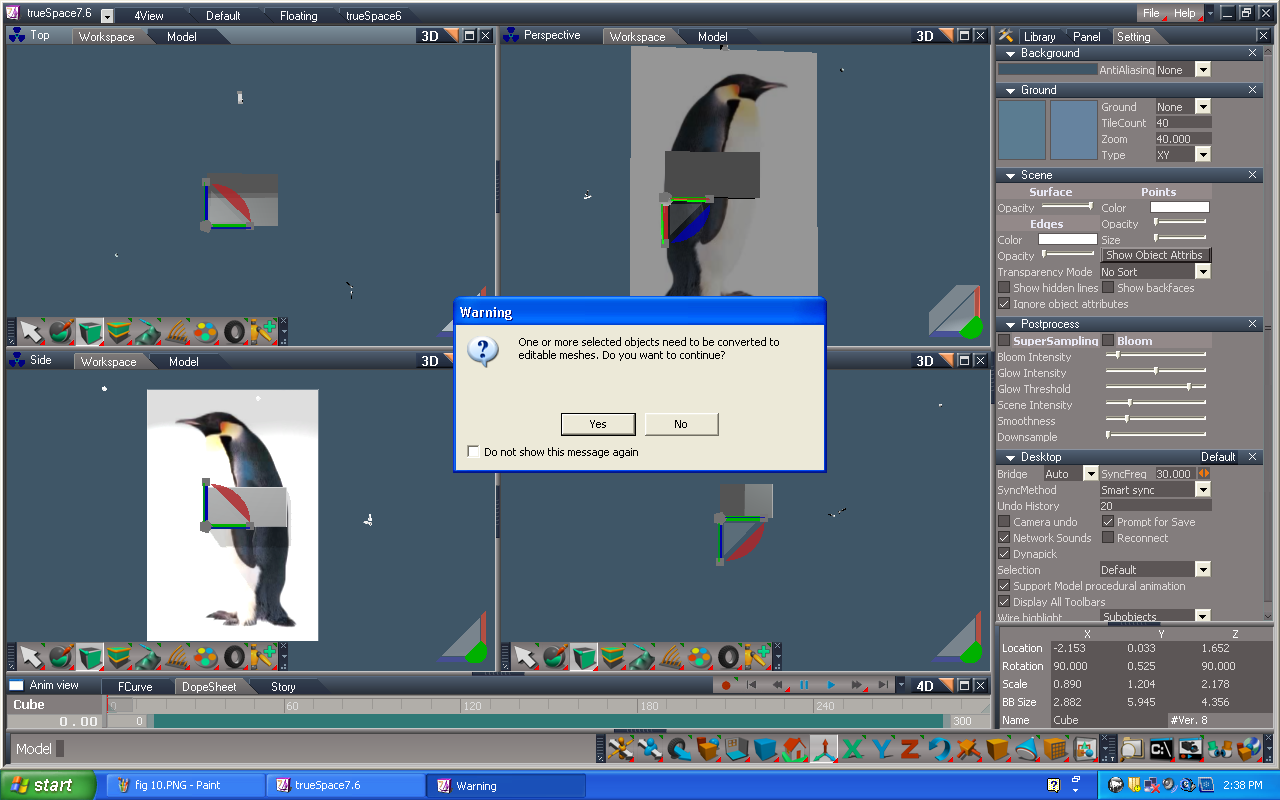
Task: Open the File menu
Action: (1154, 12)
